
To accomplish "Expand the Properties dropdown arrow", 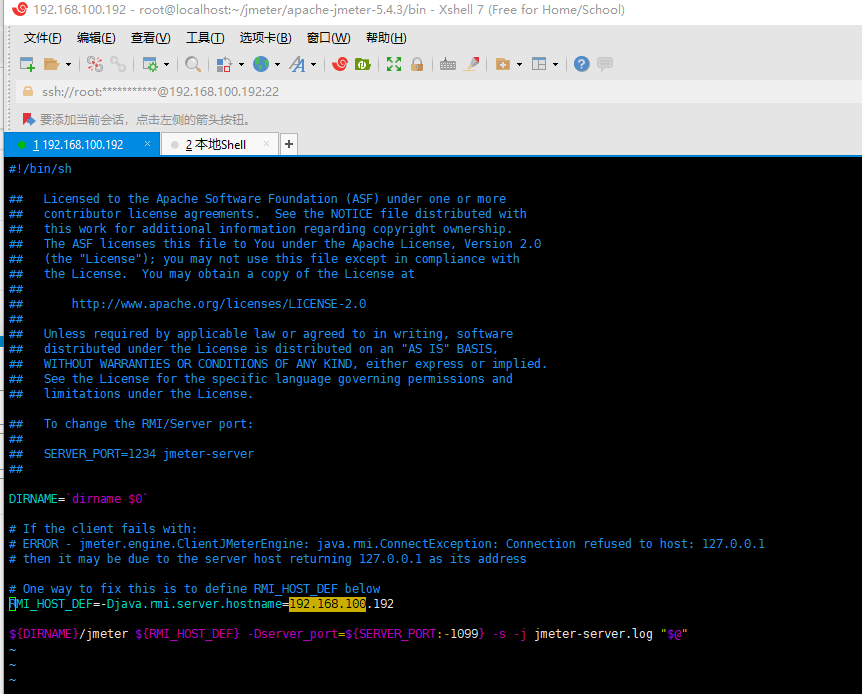I will click(x=166, y=65).
